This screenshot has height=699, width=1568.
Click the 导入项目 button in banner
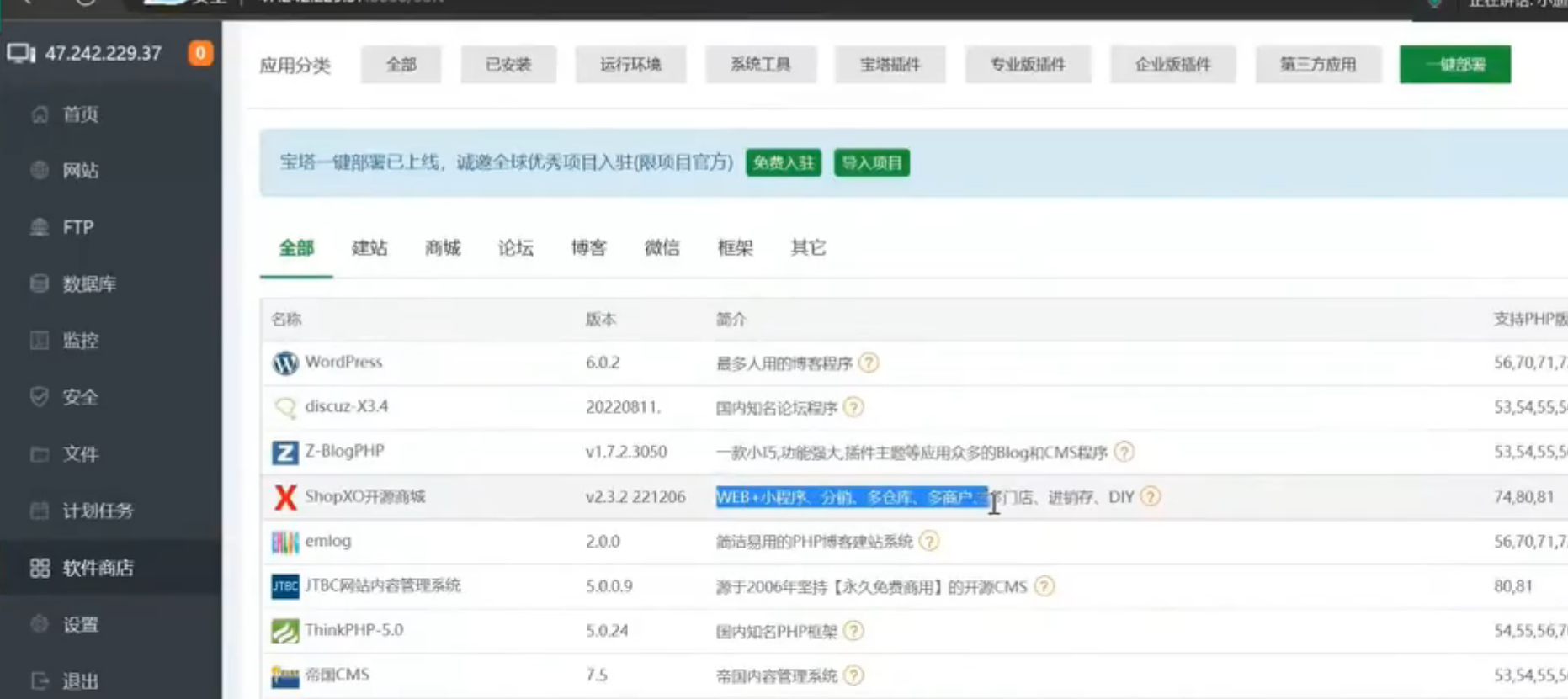[872, 162]
